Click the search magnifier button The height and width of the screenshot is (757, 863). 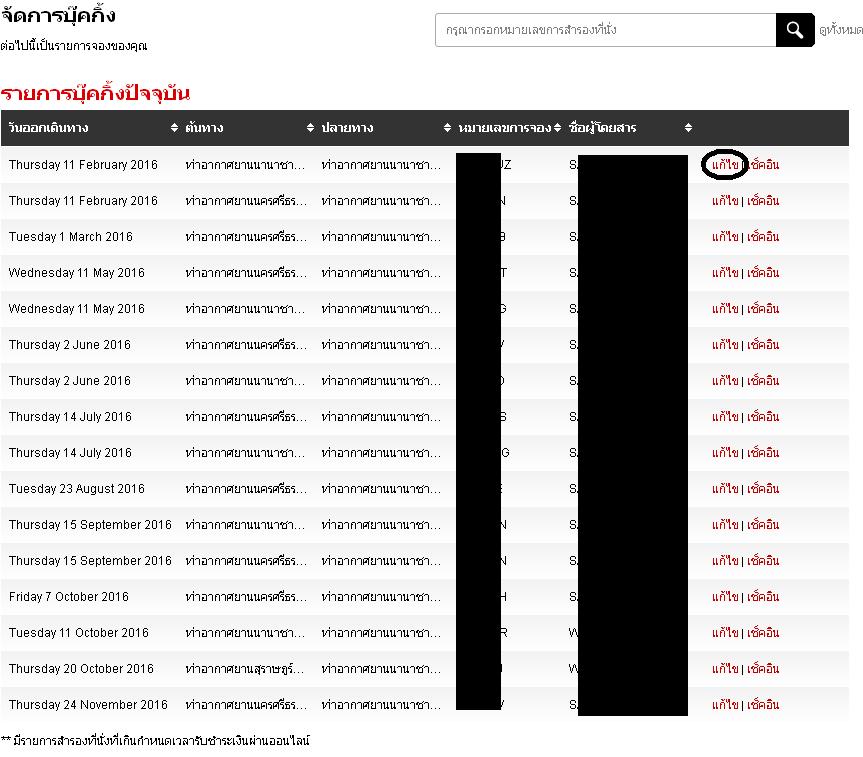[795, 30]
